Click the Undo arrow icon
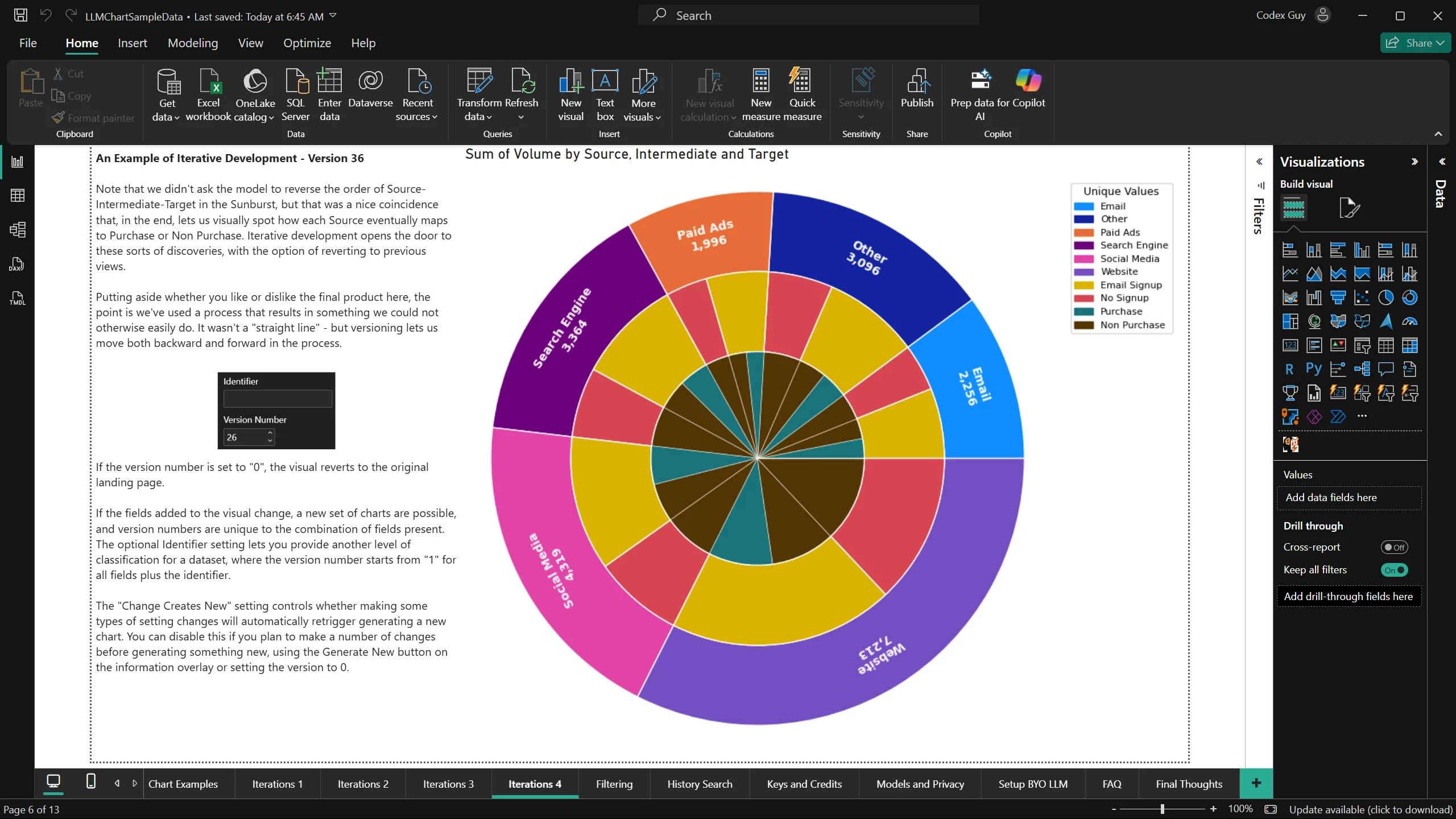1456x819 pixels. 46,15
